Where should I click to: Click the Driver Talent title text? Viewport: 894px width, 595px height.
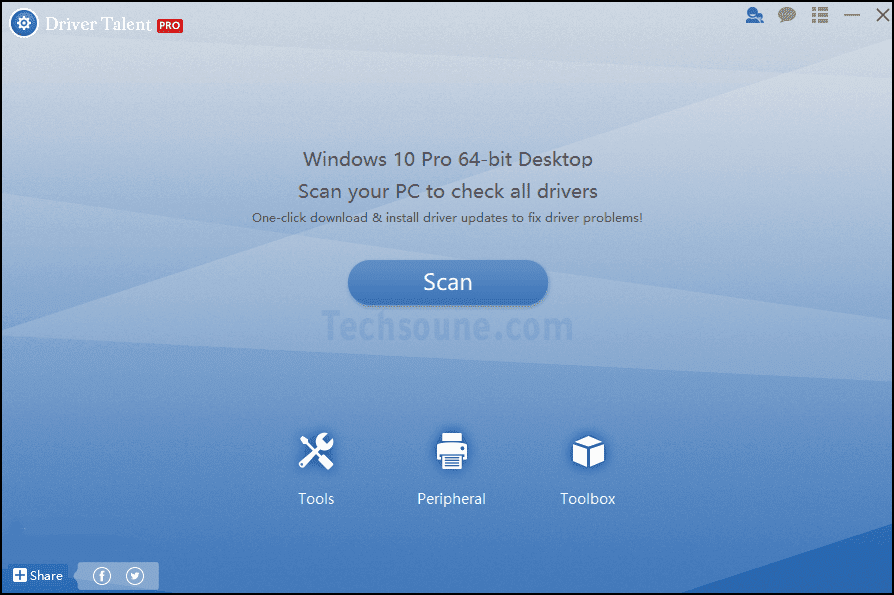click(x=99, y=24)
